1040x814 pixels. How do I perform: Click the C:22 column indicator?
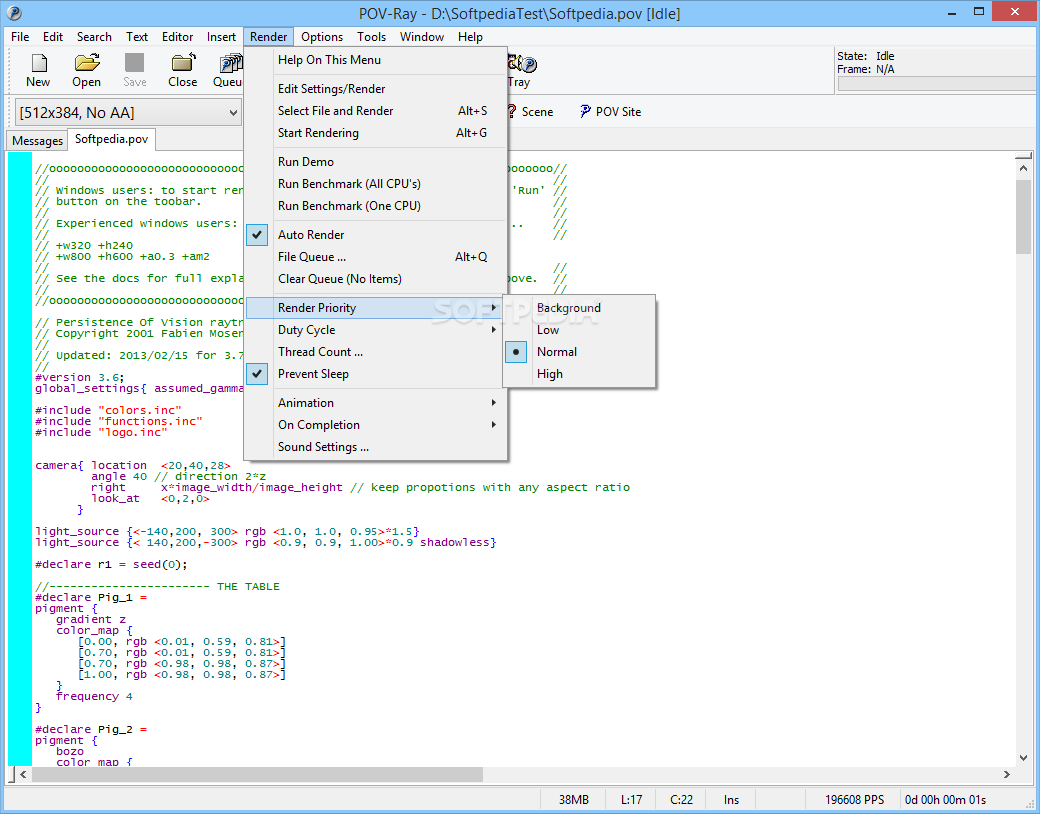[681, 800]
